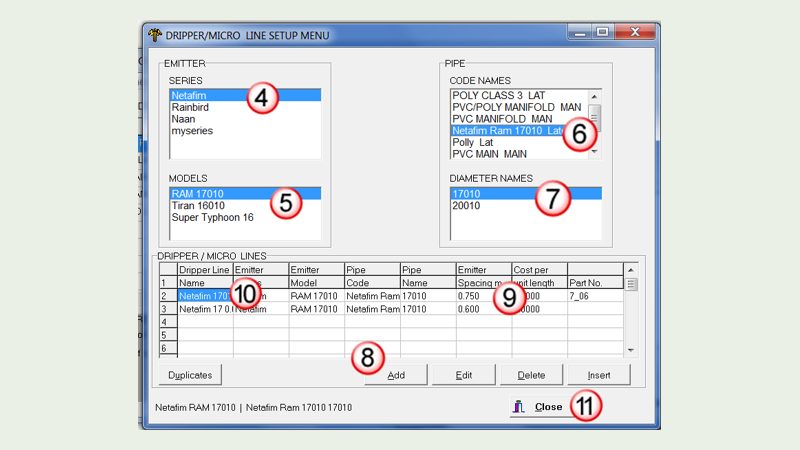Select Netafim in the SERIES list

[x=245, y=95]
